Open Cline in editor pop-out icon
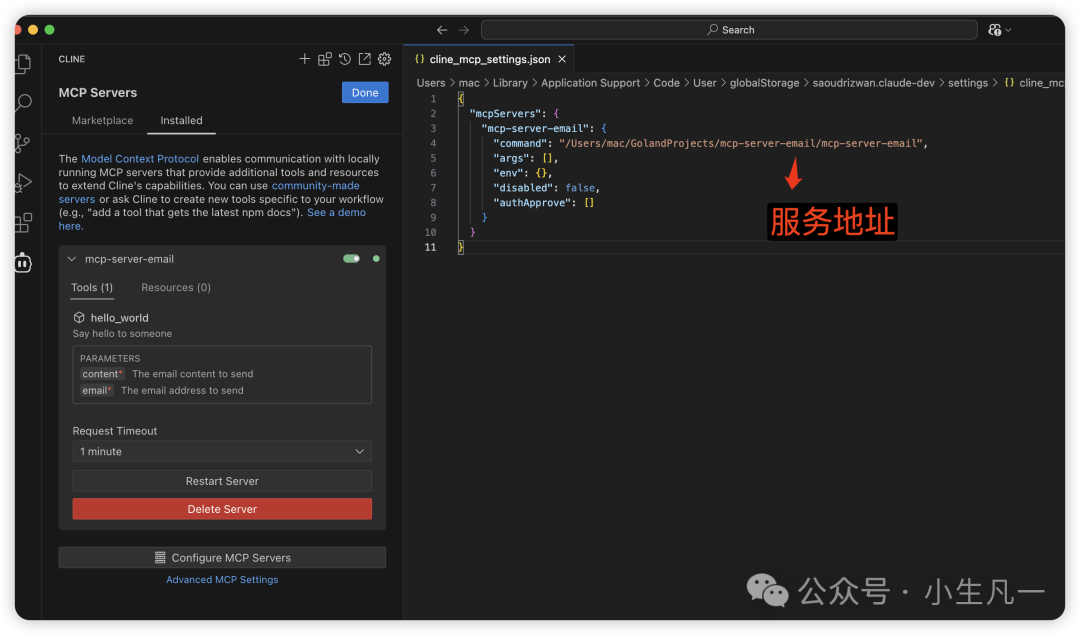 click(364, 59)
